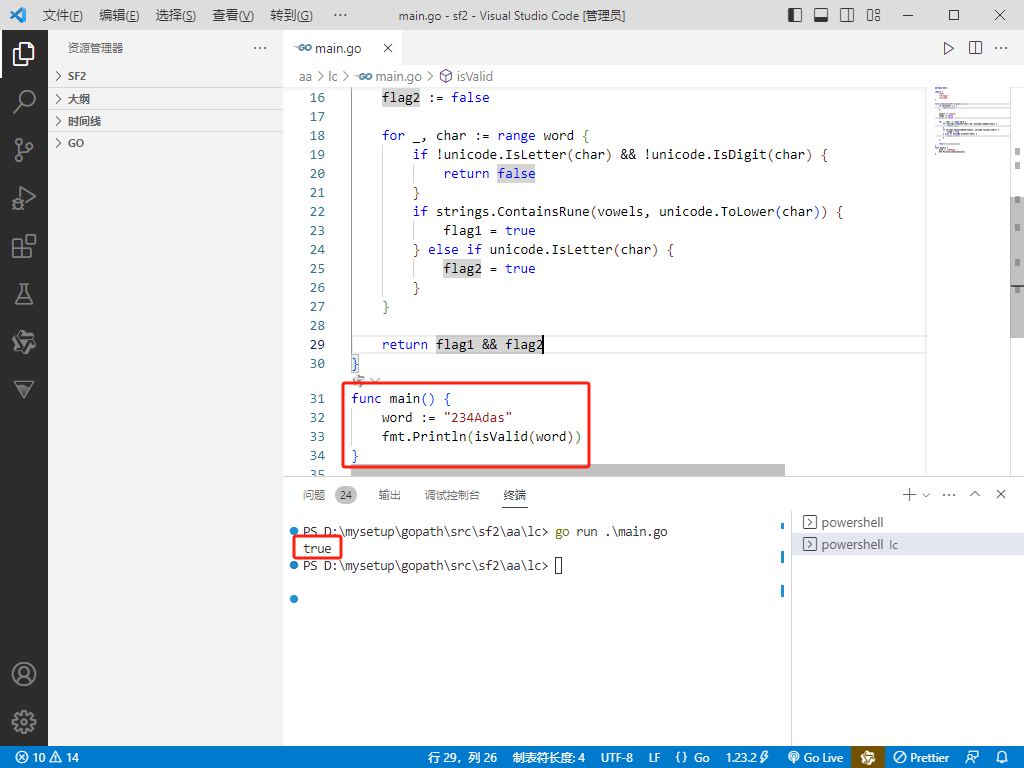Screen dimensions: 1024x768
Task: Switch to the 调试控制台 tab
Action: coord(452,495)
